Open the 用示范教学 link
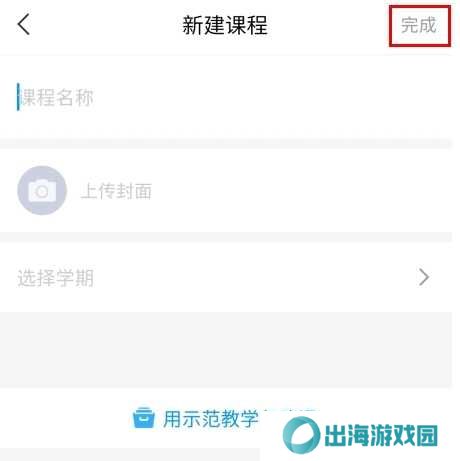Screen dimensions: 460x461 click(211, 419)
